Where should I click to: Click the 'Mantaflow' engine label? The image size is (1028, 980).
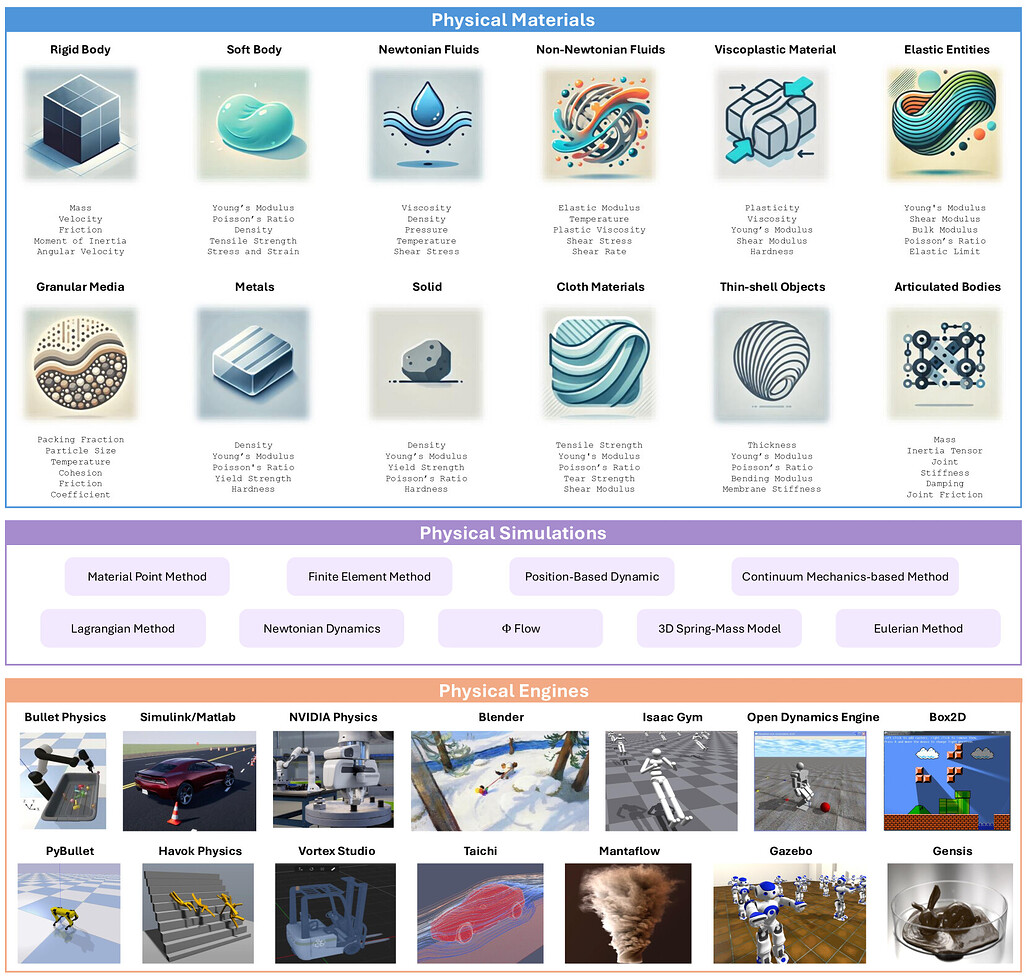click(x=629, y=852)
